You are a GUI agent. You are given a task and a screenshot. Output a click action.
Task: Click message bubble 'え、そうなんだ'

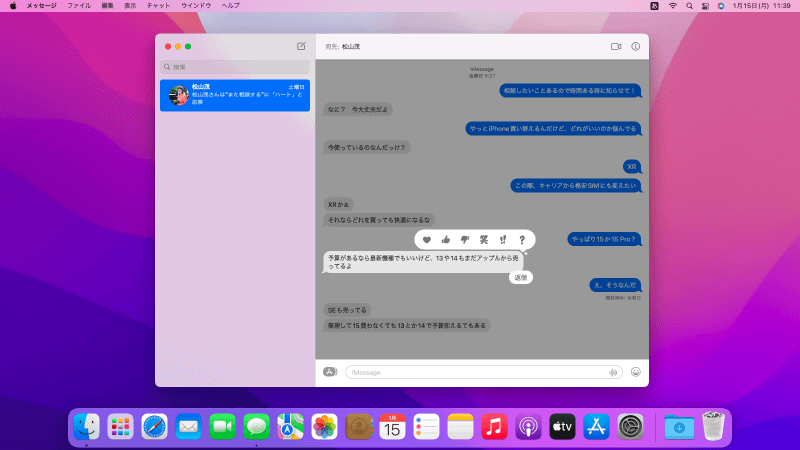[x=615, y=285]
